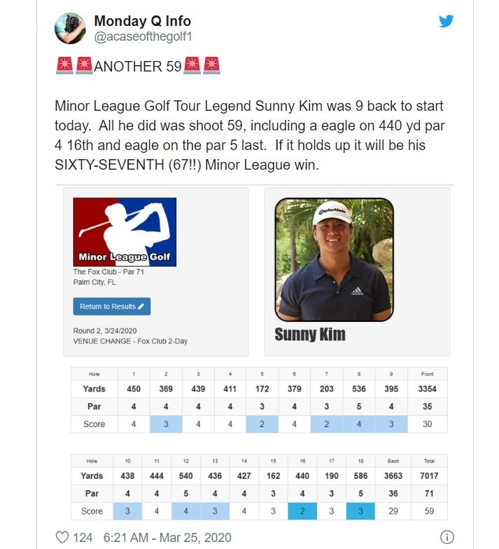Select hole 18 eagle score cell

pyautogui.click(x=360, y=511)
